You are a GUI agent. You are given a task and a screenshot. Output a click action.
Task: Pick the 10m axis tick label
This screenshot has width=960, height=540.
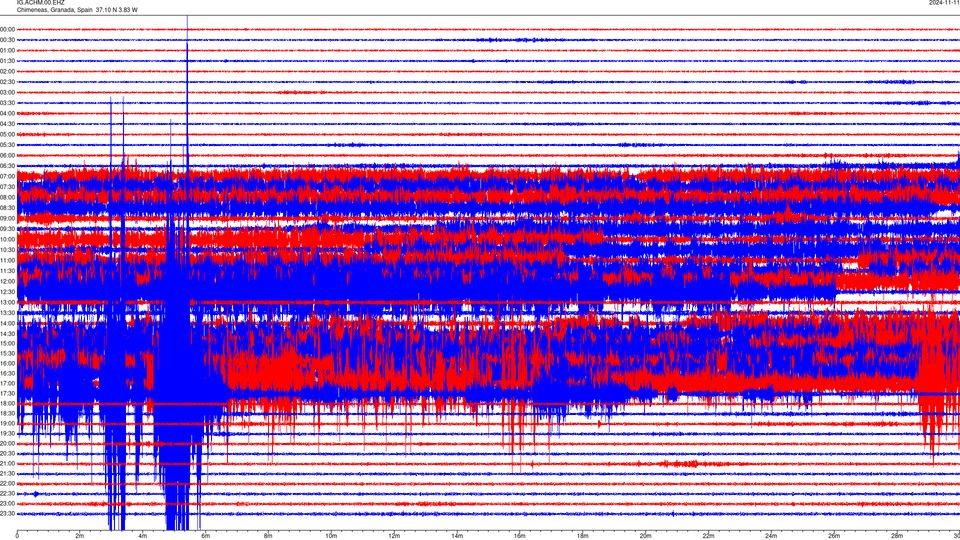[331, 536]
